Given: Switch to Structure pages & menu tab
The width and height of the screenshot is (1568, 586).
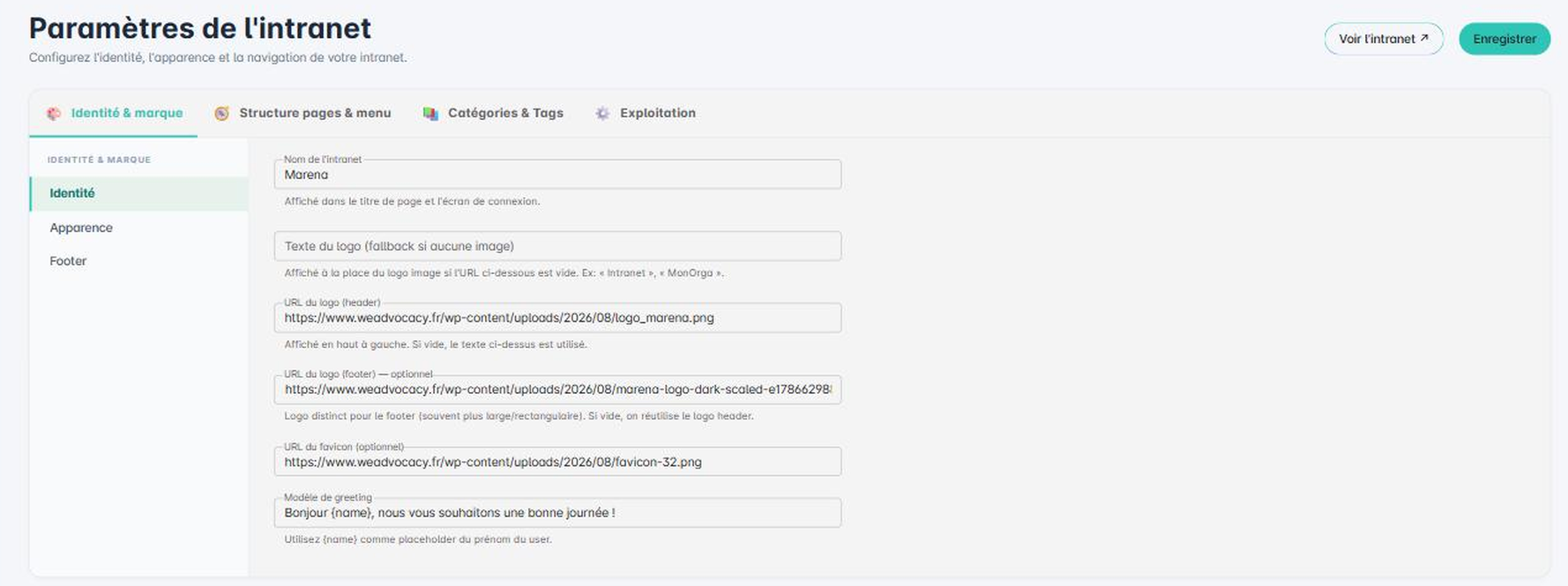Looking at the screenshot, I should pos(302,114).
